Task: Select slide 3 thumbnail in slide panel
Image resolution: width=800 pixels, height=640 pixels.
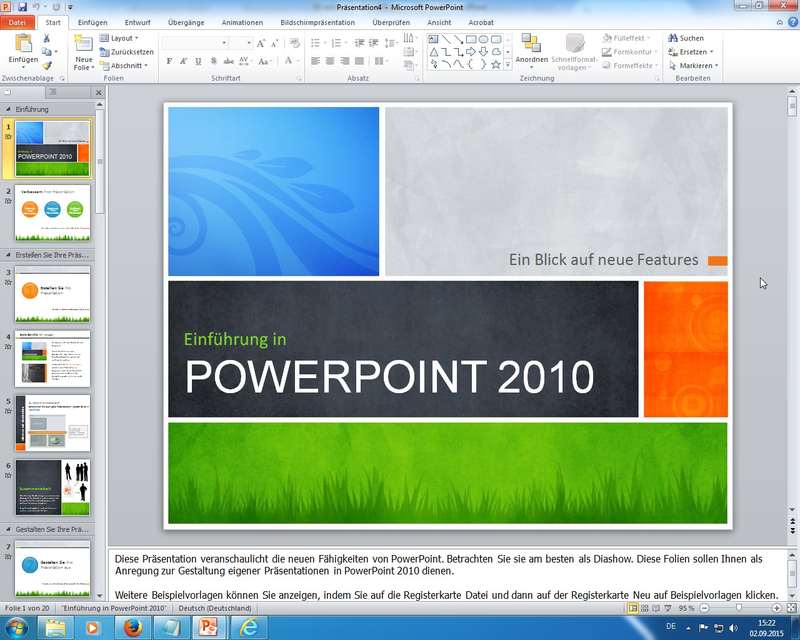Action: point(52,293)
